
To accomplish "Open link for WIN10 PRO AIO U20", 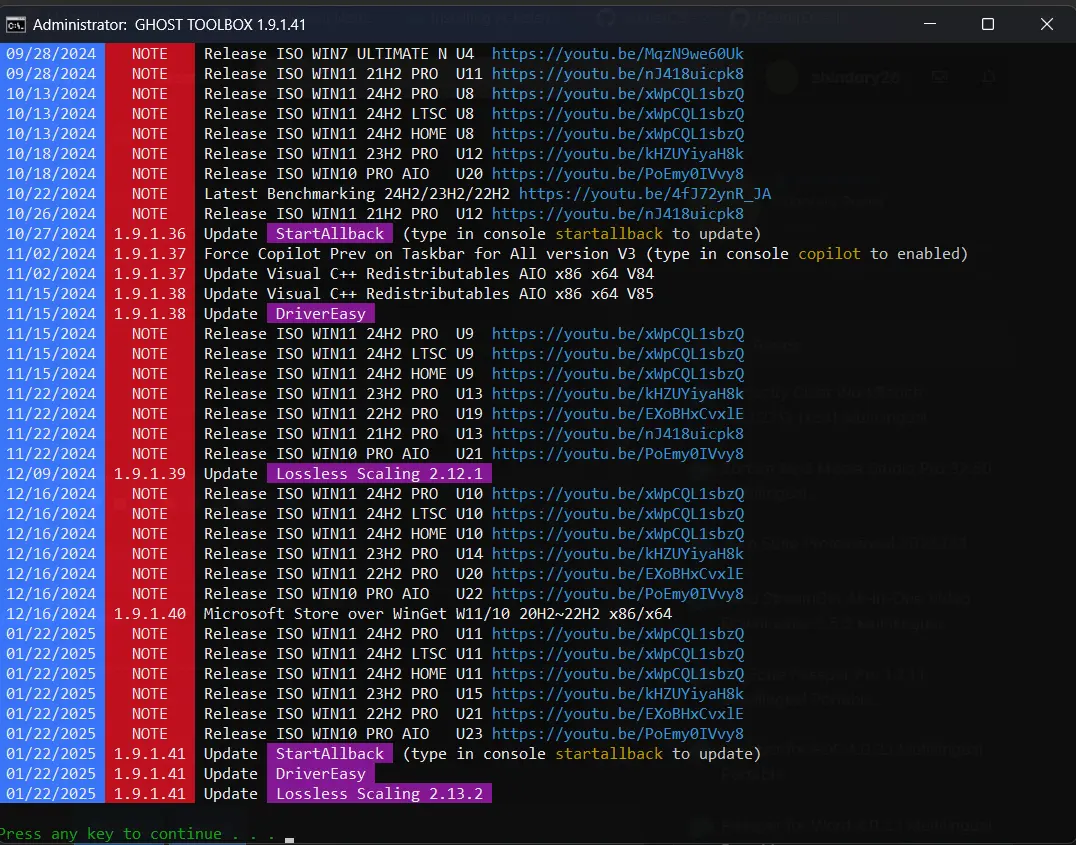I will [618, 174].
